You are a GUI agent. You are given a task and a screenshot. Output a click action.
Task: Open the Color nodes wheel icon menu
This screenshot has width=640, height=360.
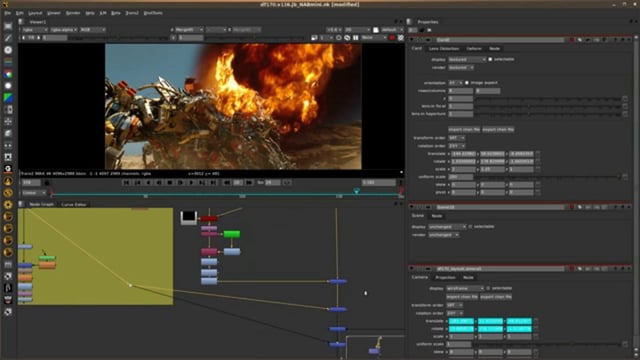pyautogui.click(x=8, y=74)
